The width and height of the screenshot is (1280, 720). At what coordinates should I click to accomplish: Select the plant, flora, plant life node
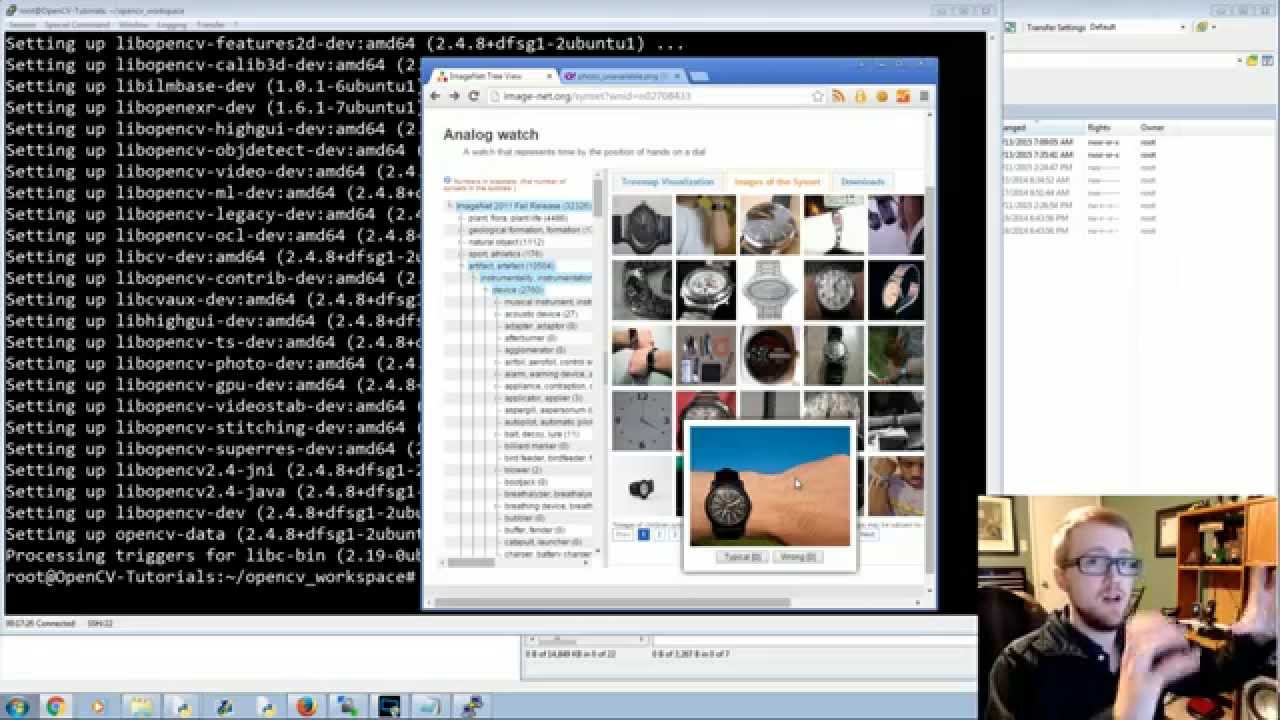tap(517, 218)
